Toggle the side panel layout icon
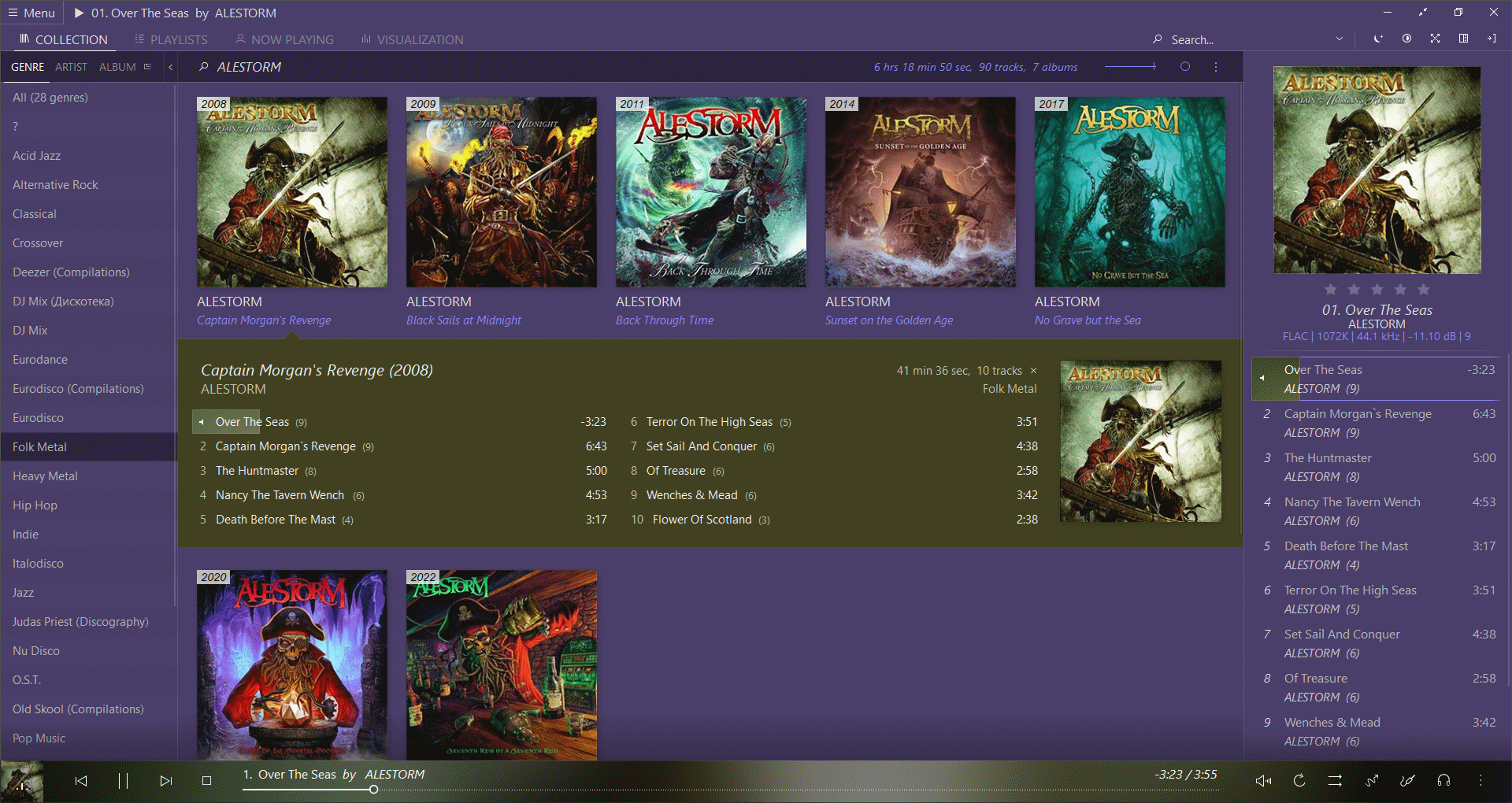The image size is (1512, 803). (x=1463, y=39)
